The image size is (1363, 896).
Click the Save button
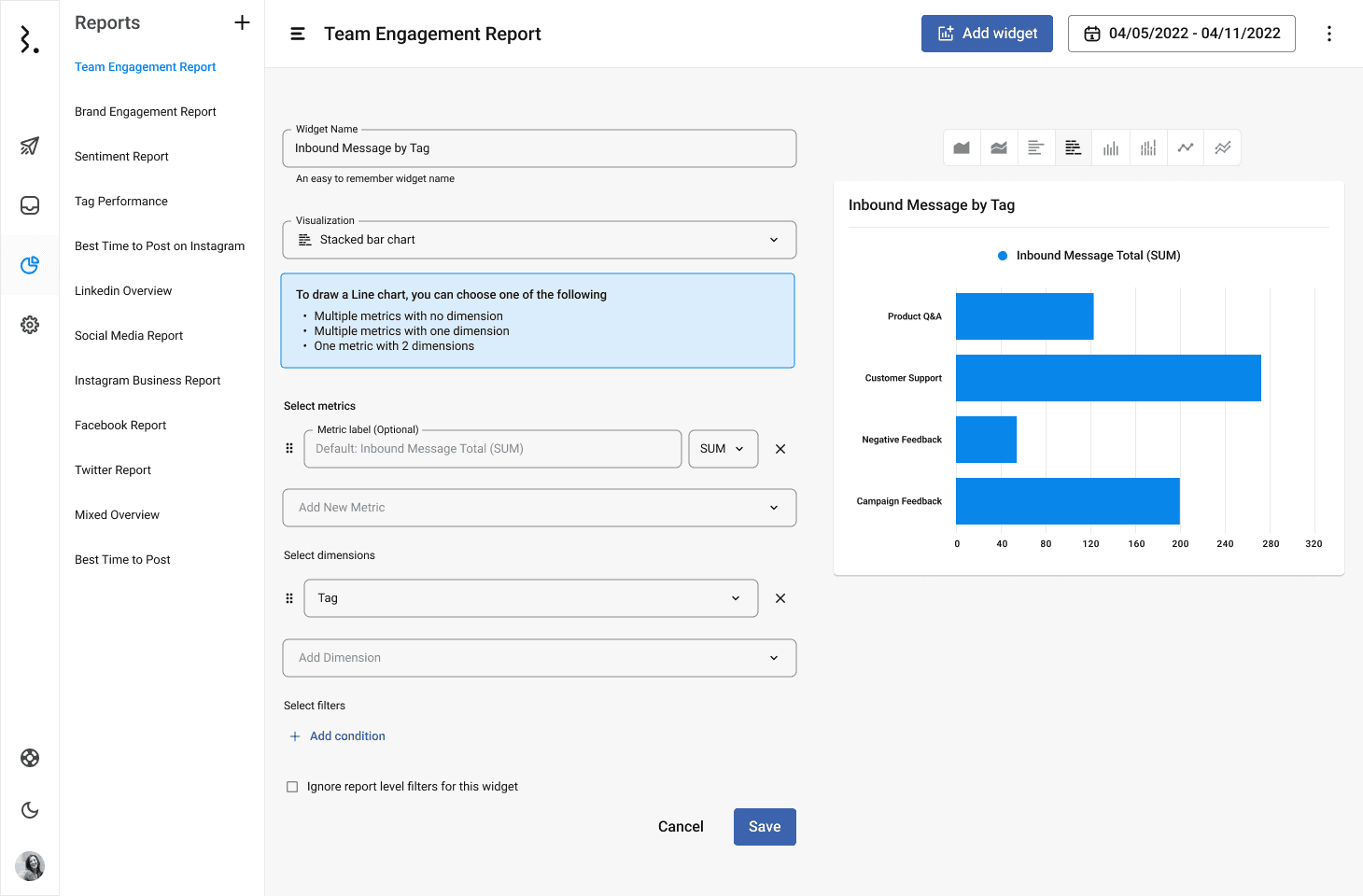(x=765, y=827)
